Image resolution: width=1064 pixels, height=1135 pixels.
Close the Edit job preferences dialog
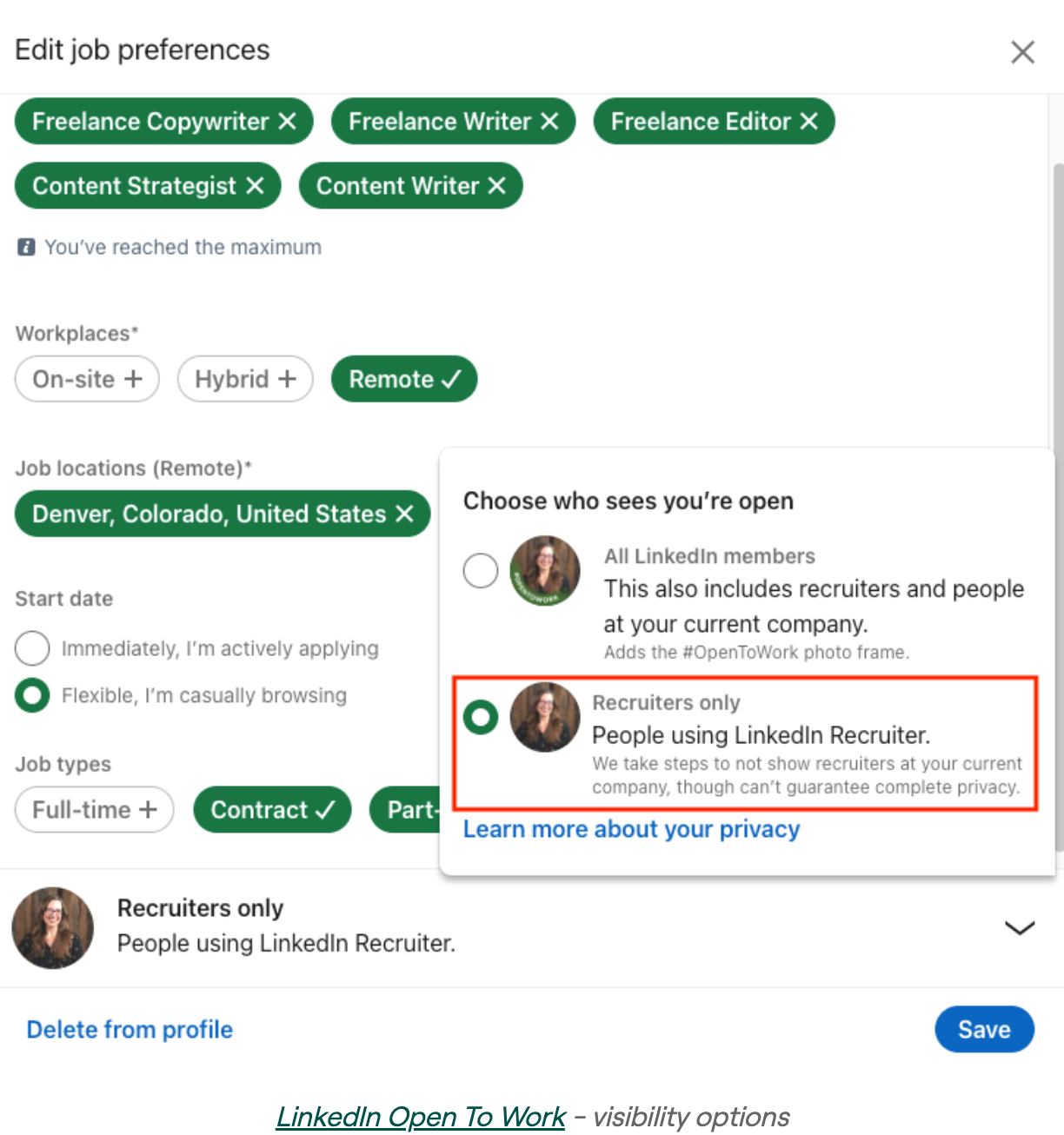1022,52
